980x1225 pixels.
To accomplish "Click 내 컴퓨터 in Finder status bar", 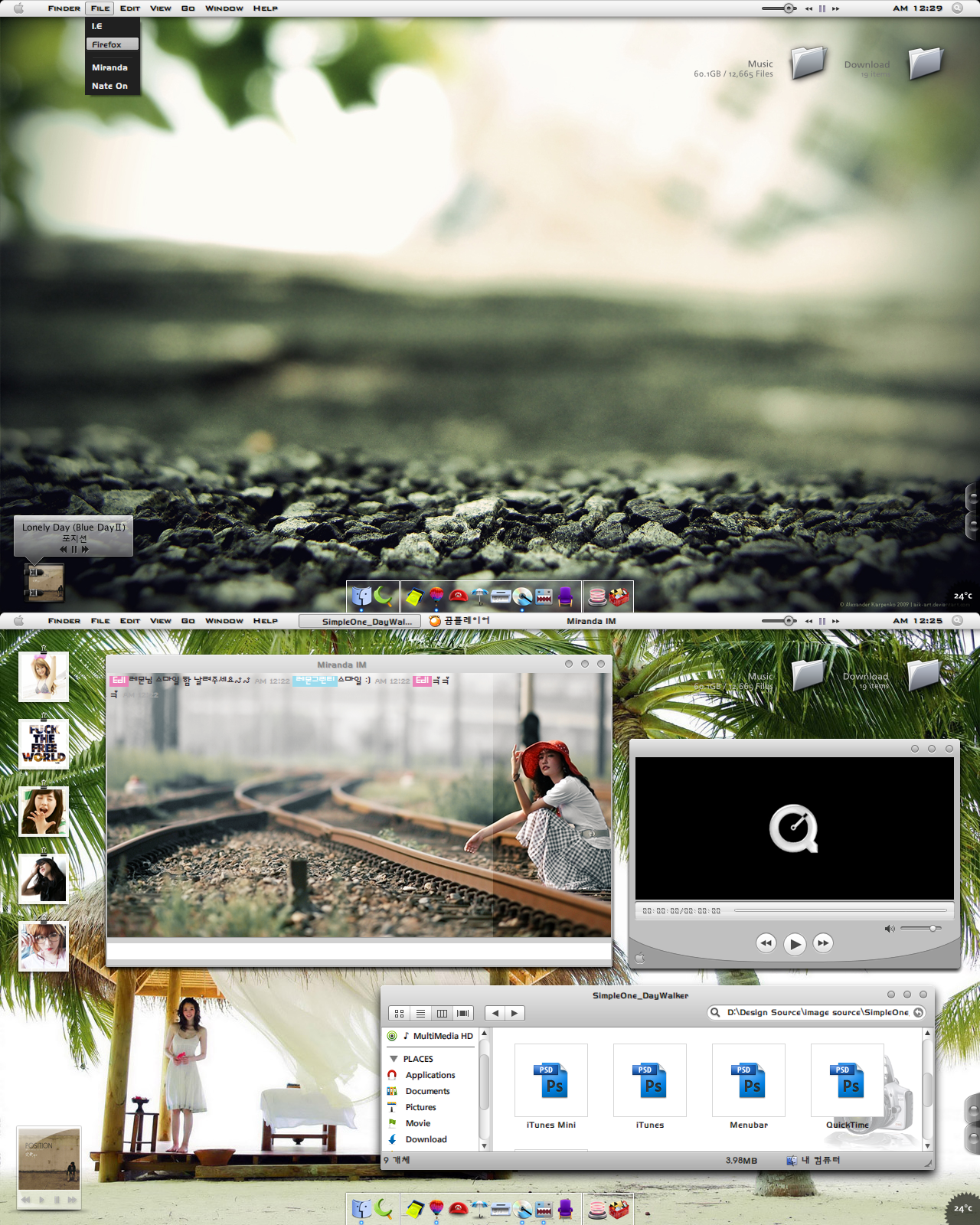I will tap(814, 1161).
